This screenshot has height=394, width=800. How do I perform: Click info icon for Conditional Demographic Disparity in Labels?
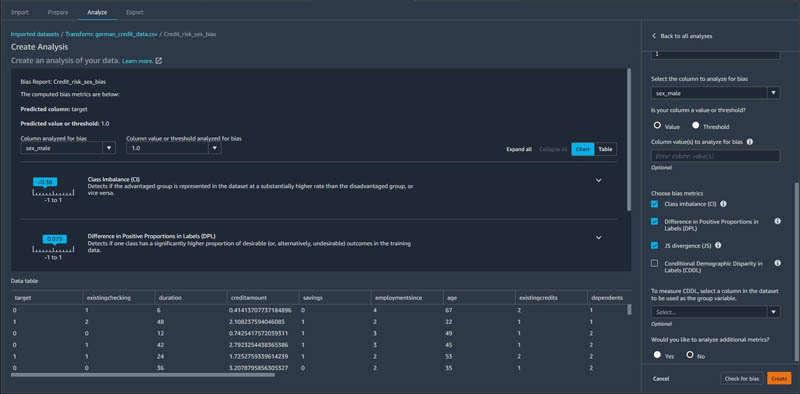pos(778,263)
